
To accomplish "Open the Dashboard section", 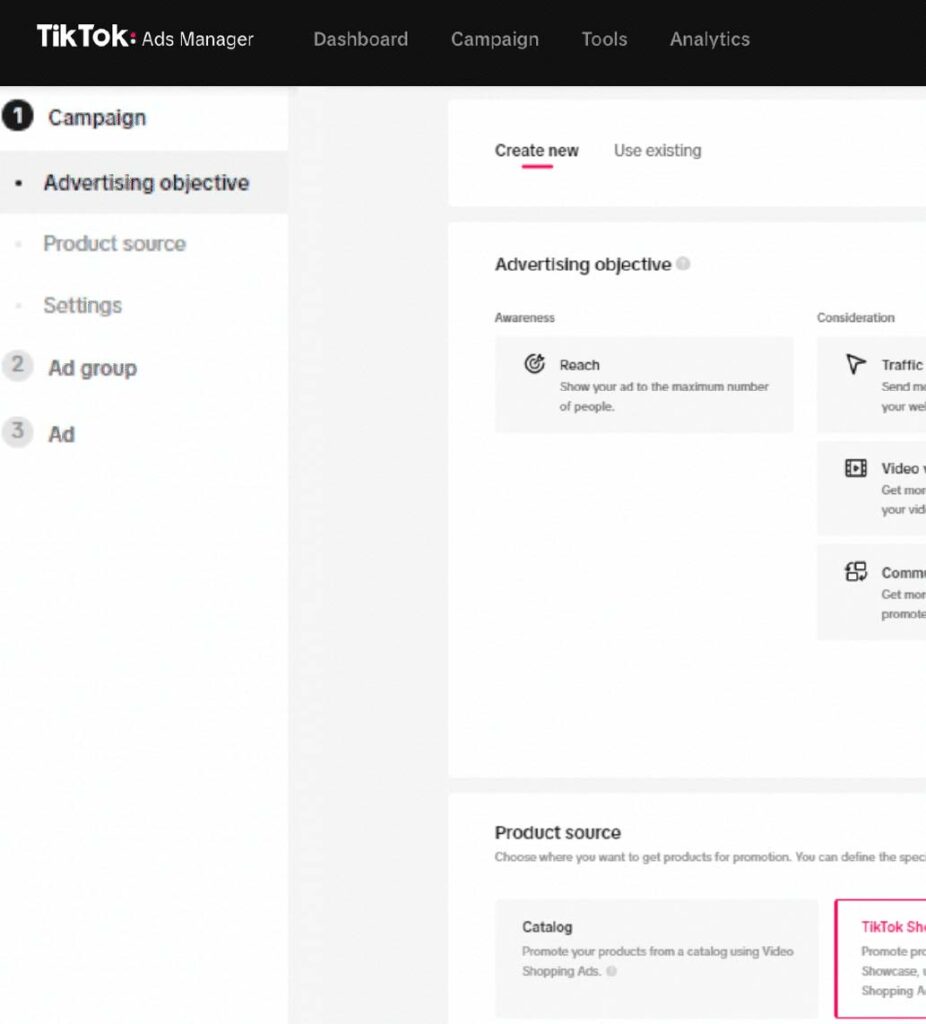I will (361, 39).
